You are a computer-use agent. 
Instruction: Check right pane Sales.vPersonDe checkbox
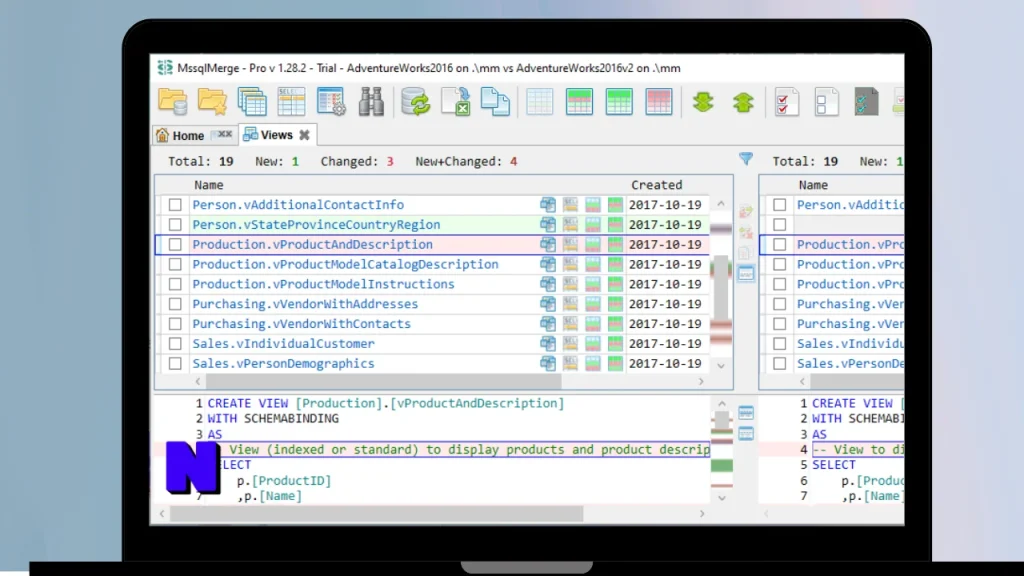[780, 363]
